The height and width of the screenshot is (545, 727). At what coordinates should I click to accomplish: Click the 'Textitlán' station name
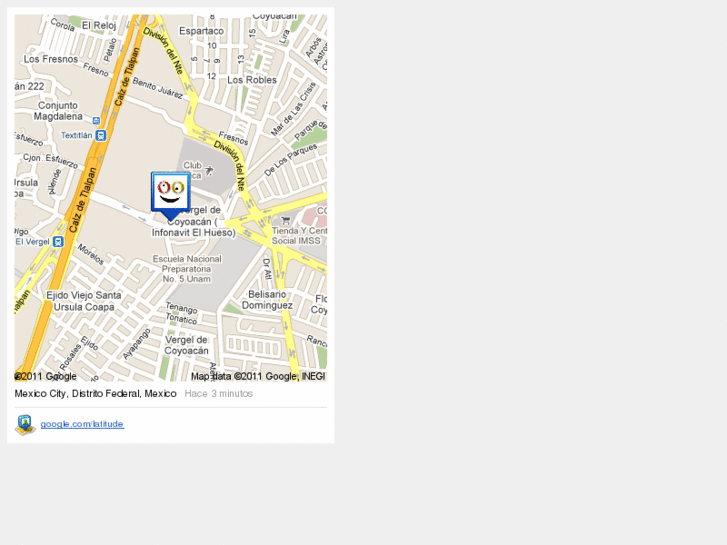(x=77, y=135)
